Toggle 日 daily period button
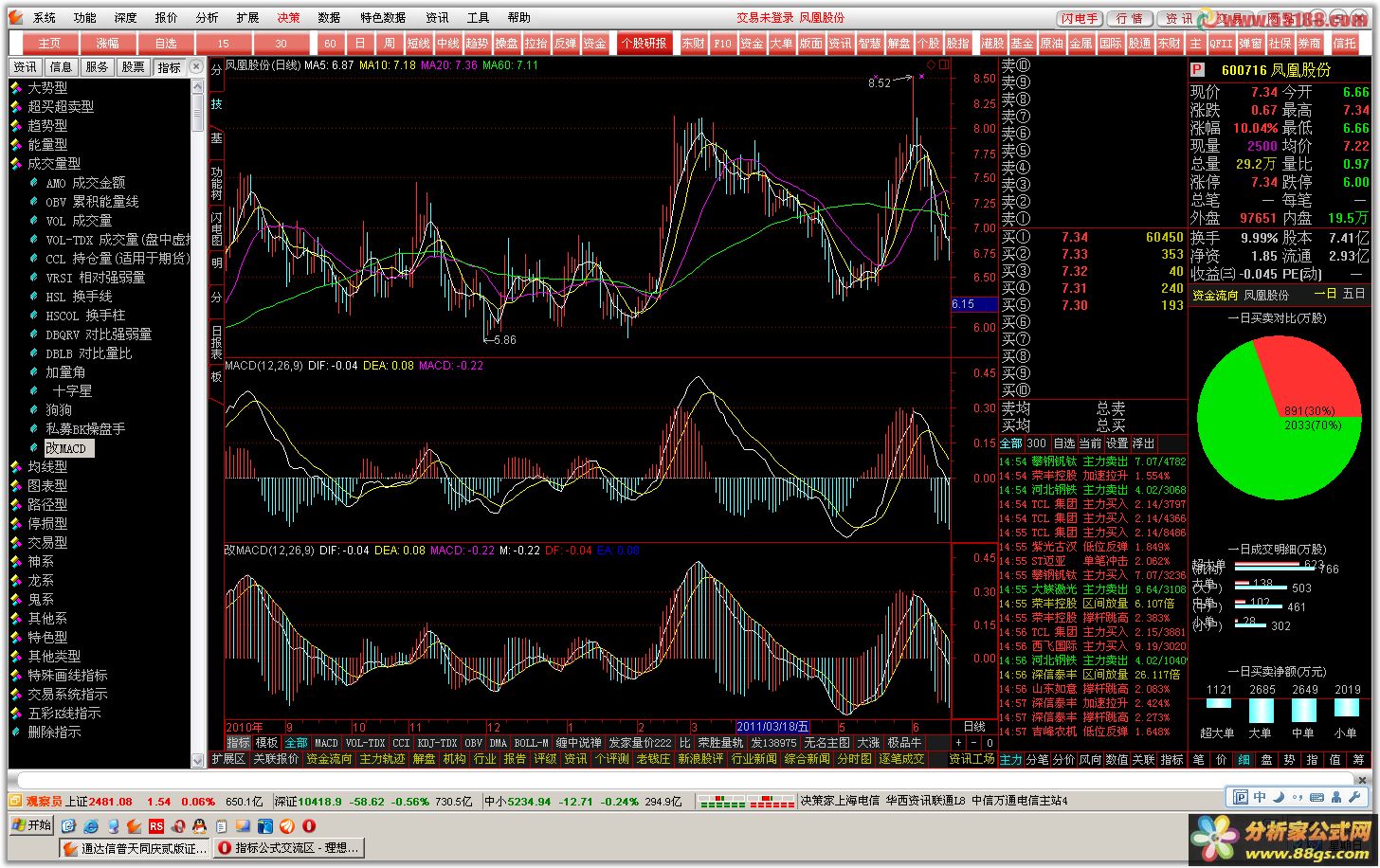 [x=359, y=44]
